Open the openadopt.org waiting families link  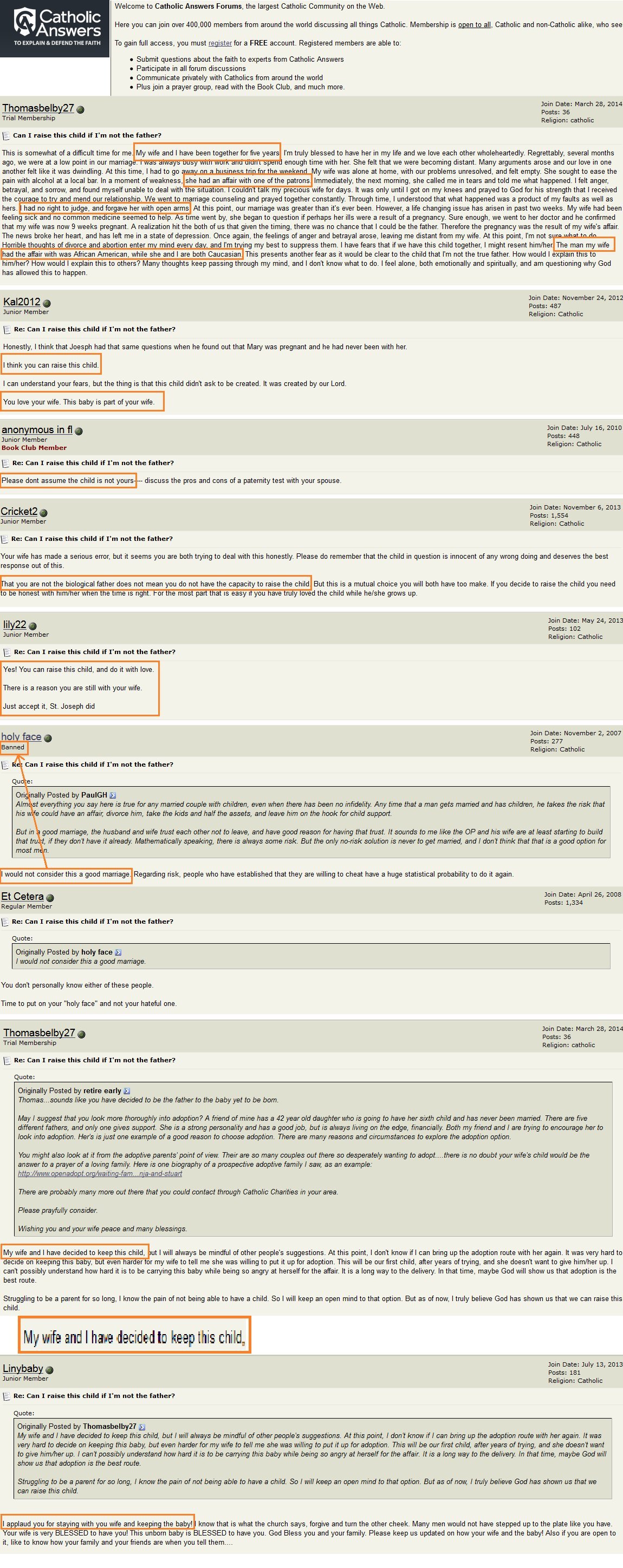coord(100,1174)
